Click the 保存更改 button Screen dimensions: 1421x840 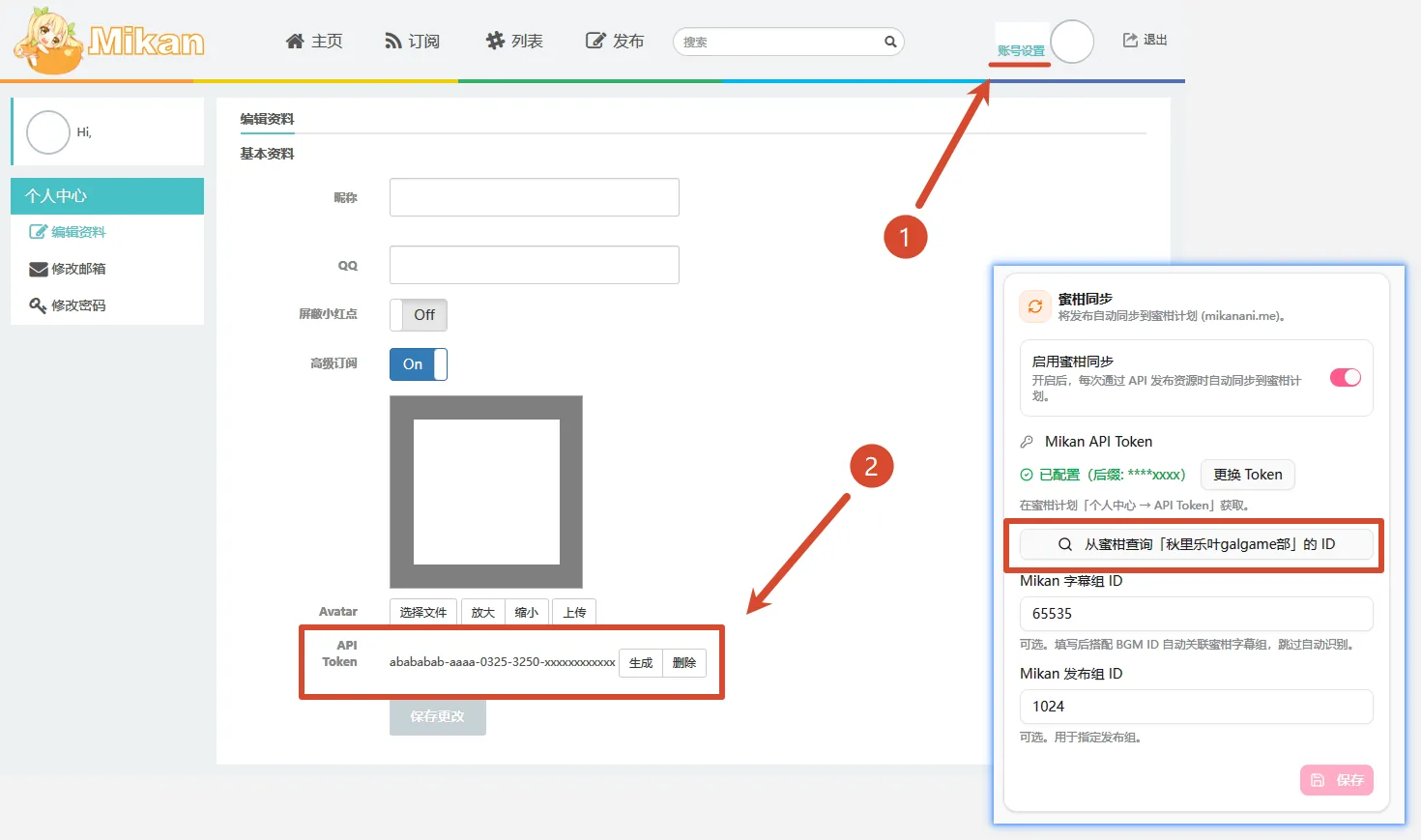[438, 716]
